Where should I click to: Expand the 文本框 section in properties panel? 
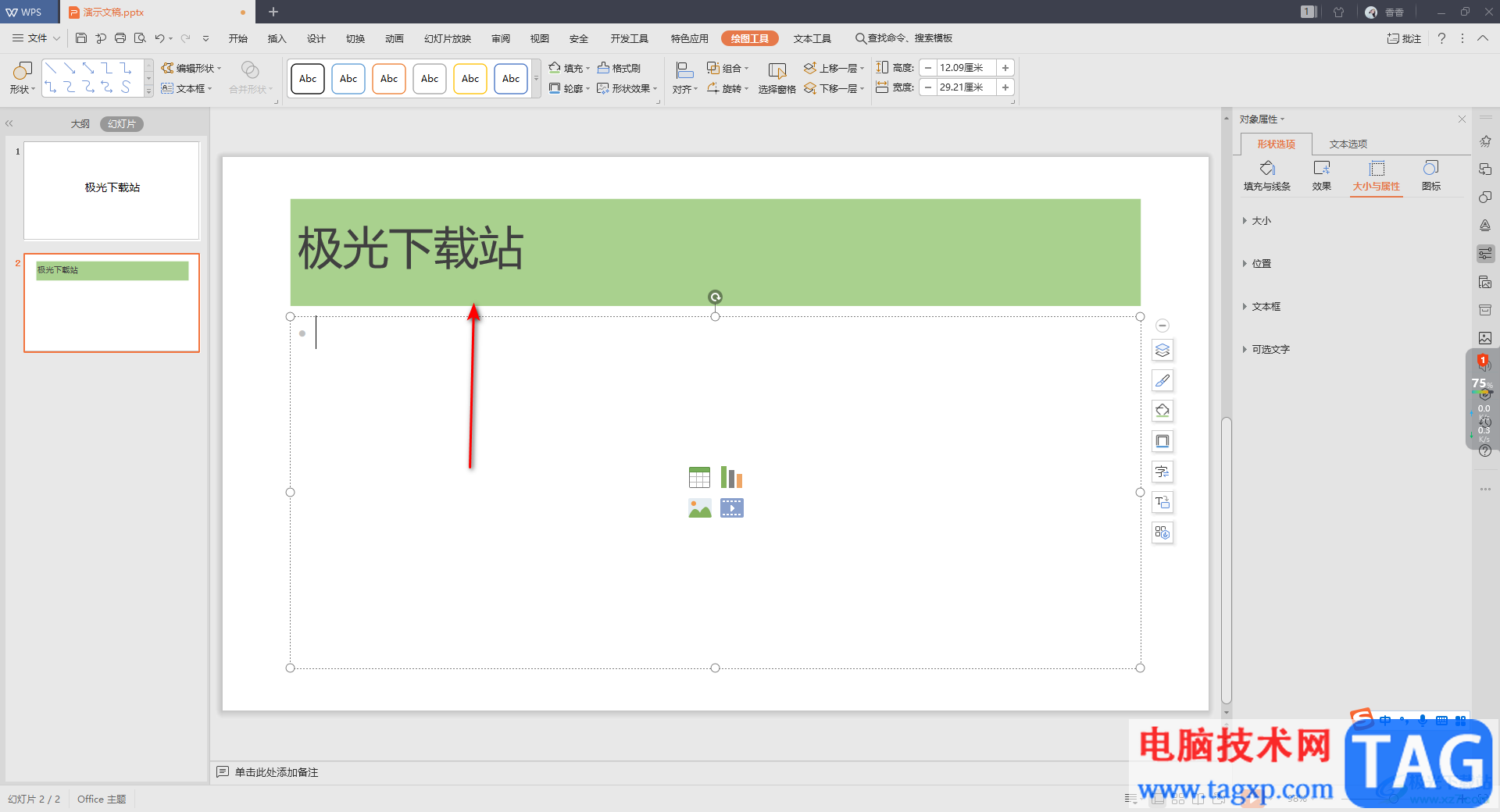[1262, 307]
